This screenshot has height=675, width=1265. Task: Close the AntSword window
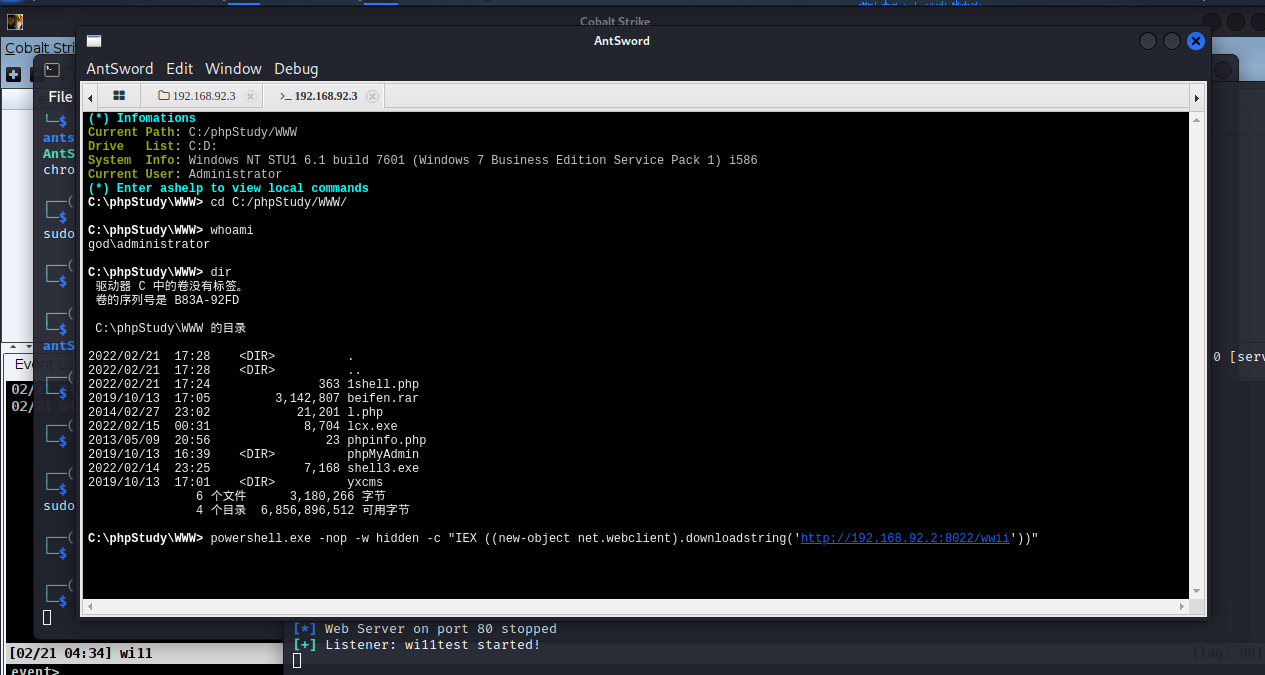point(1196,41)
